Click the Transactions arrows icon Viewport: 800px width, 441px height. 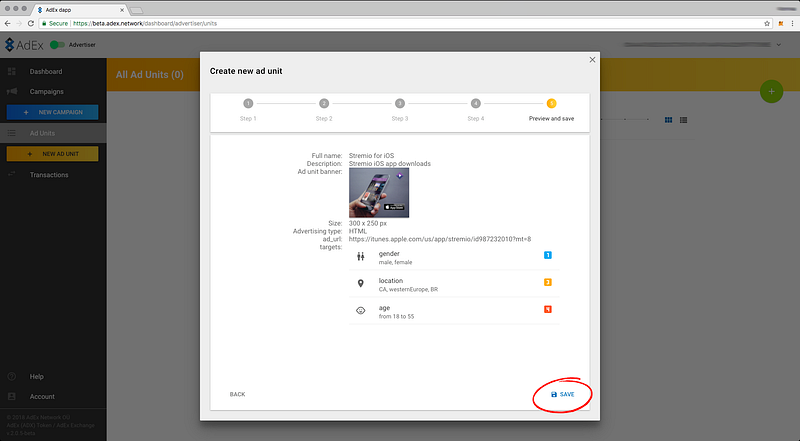pos(12,175)
